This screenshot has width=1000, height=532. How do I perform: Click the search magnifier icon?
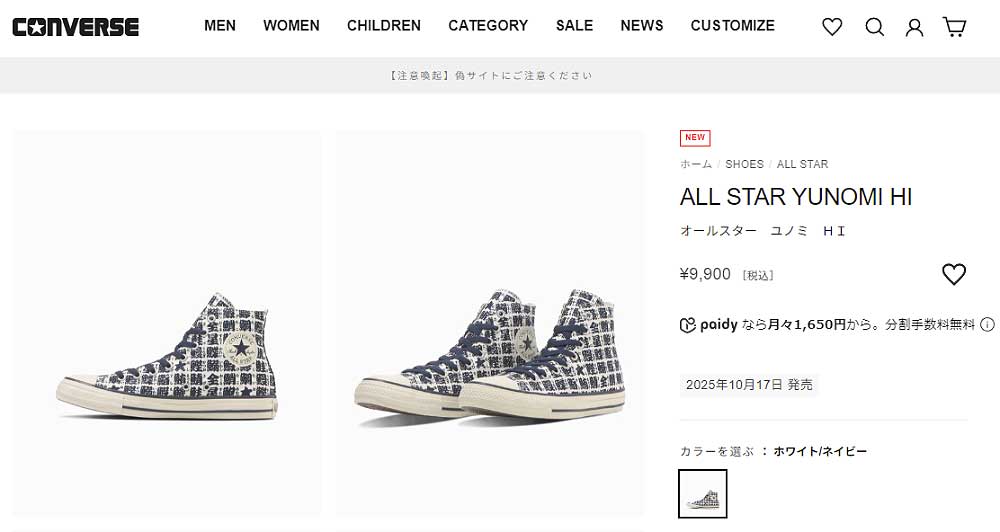[x=874, y=27]
